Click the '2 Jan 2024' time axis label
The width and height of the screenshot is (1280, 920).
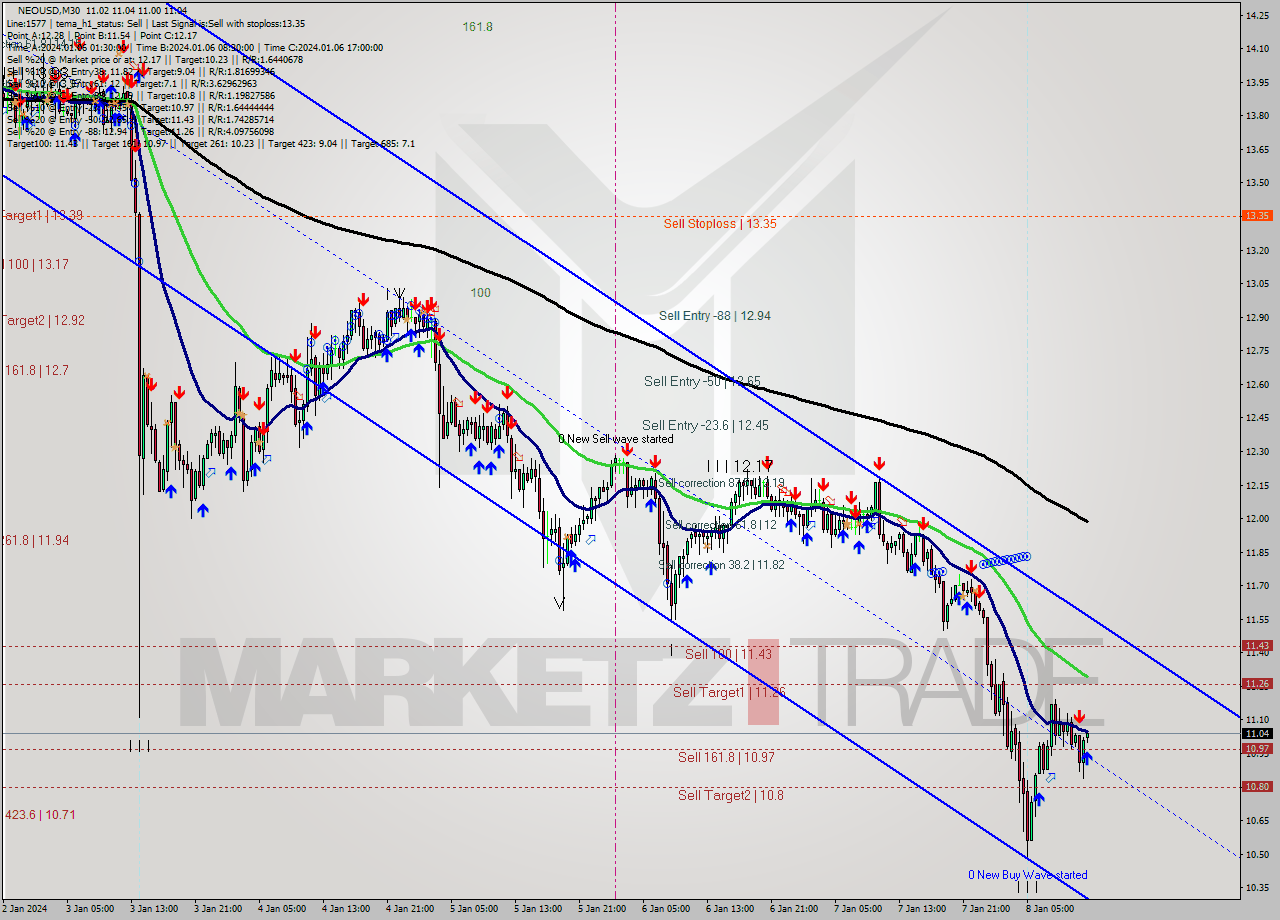coord(25,909)
